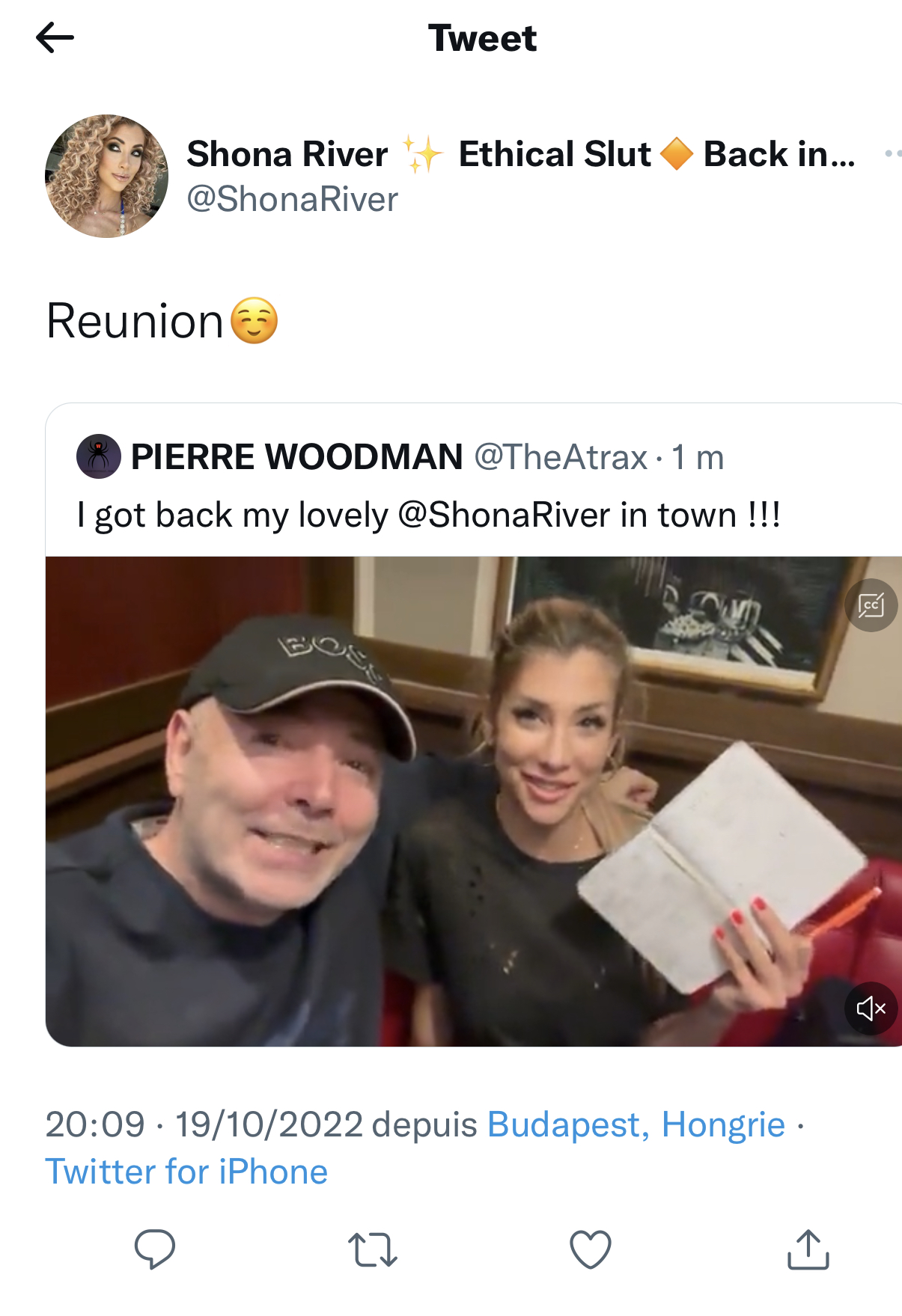The width and height of the screenshot is (902, 1316).
Task: Open the Shona River display name
Action: pos(287,154)
